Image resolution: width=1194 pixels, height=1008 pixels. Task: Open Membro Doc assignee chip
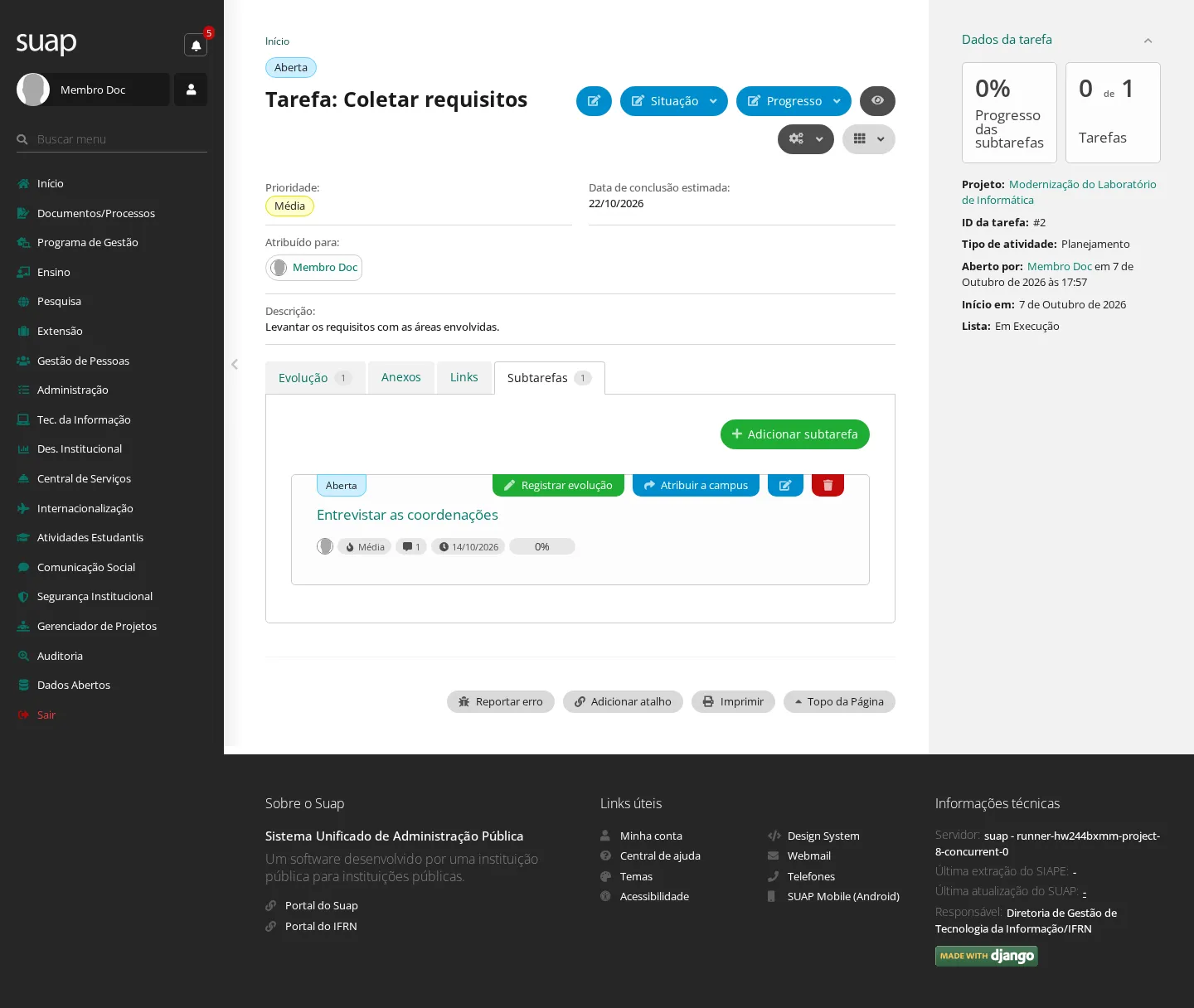pos(314,268)
